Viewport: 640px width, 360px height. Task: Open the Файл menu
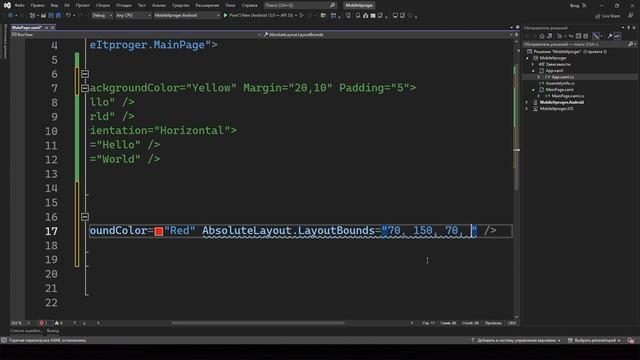point(19,5)
